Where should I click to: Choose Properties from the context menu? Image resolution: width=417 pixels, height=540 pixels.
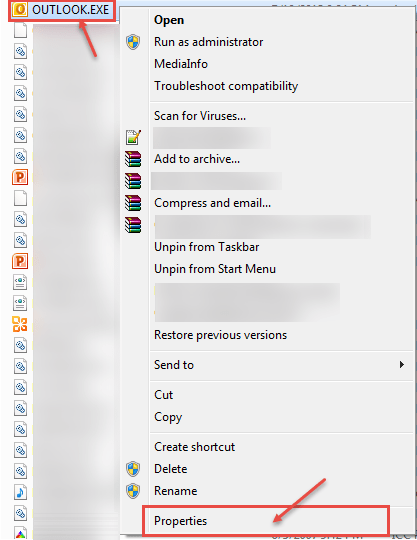click(x=180, y=521)
